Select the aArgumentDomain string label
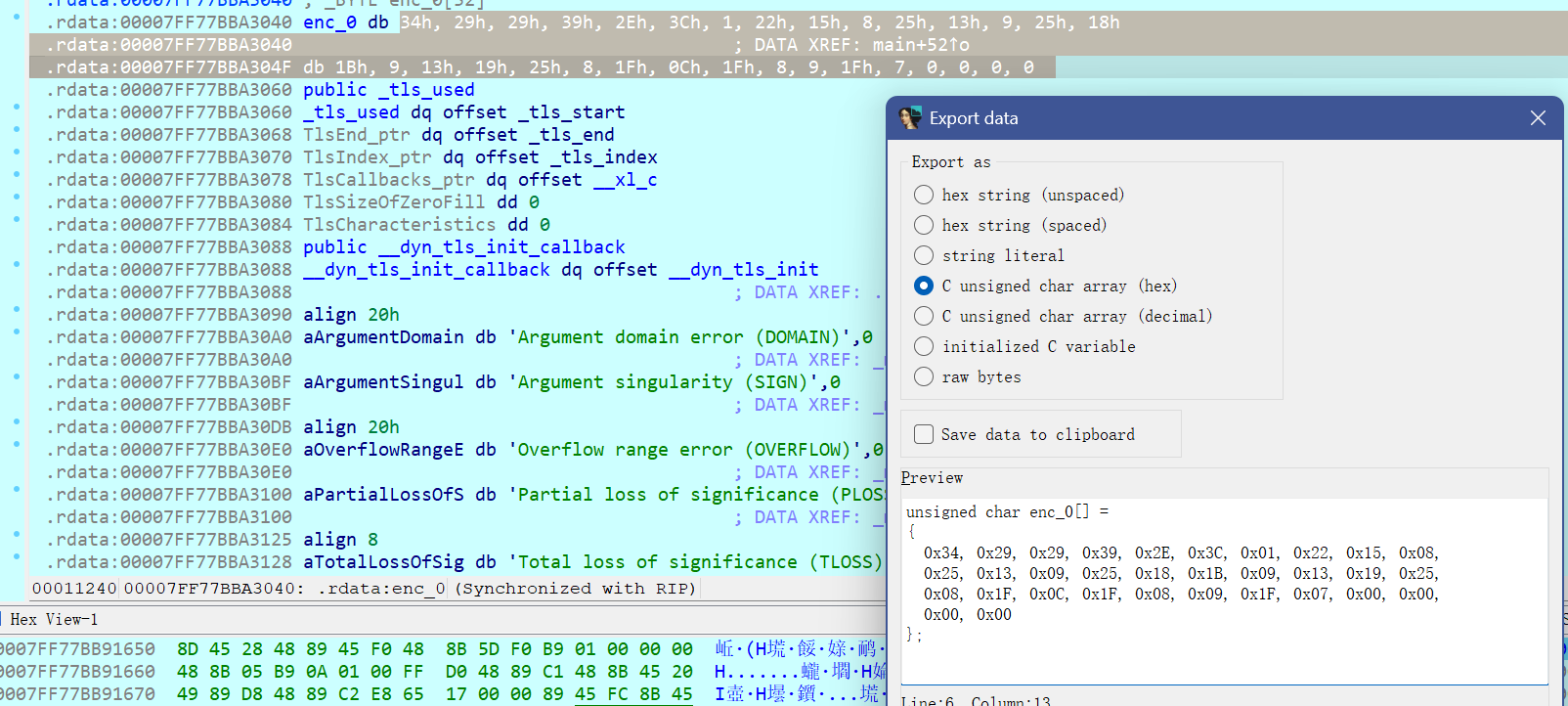Screen dimensions: 1568x706 pos(383,337)
